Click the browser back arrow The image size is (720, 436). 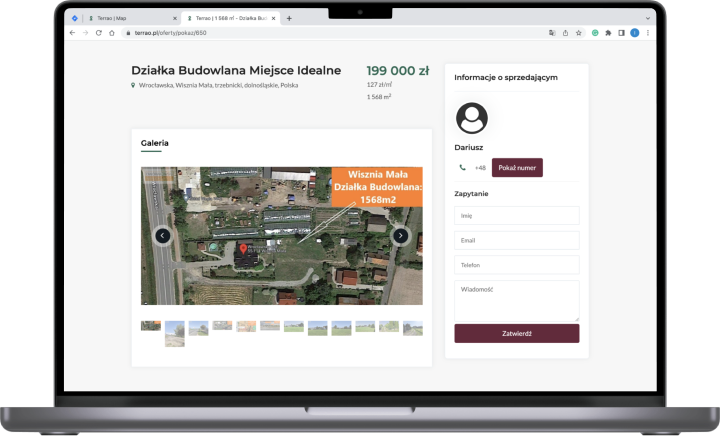tap(72, 33)
